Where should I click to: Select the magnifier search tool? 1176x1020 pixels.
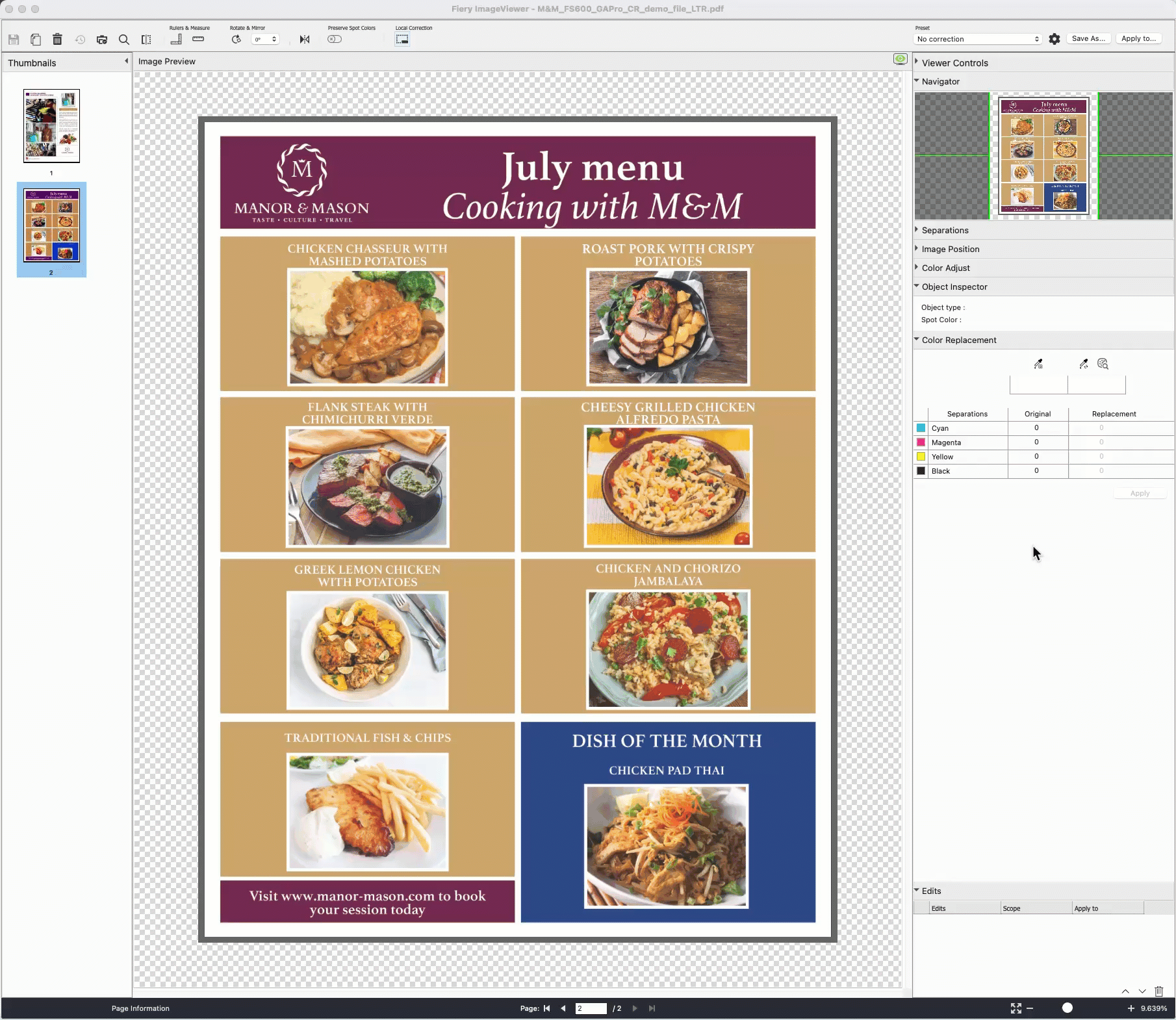124,40
